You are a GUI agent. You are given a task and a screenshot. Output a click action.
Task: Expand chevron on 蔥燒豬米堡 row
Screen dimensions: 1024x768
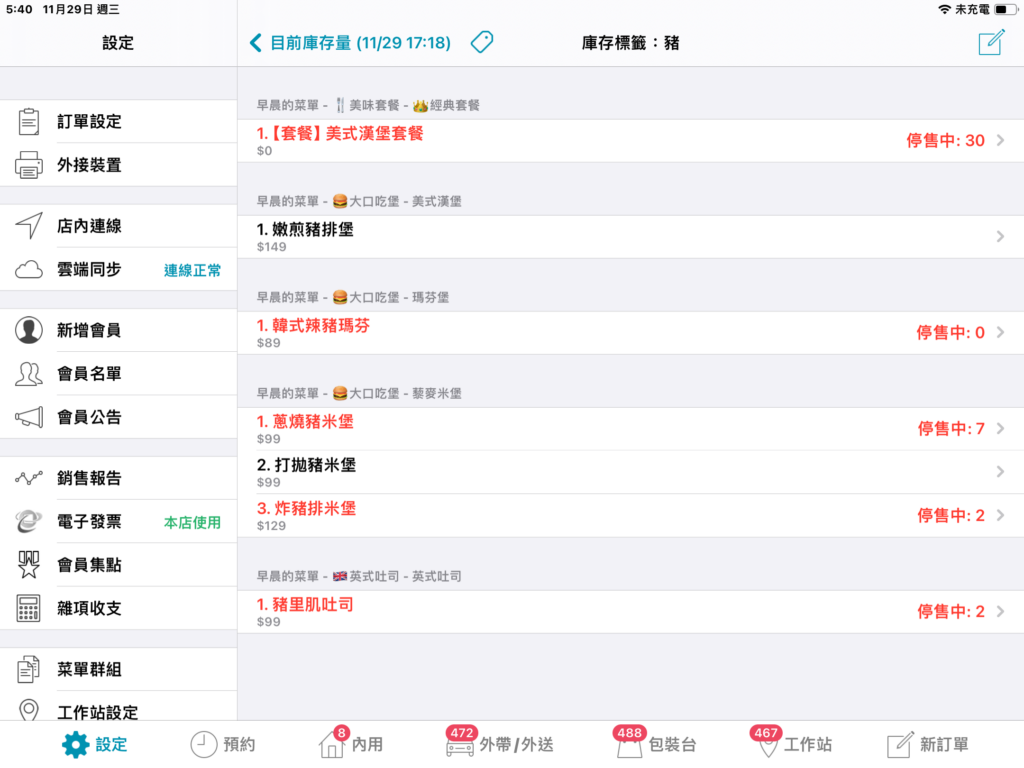1000,428
